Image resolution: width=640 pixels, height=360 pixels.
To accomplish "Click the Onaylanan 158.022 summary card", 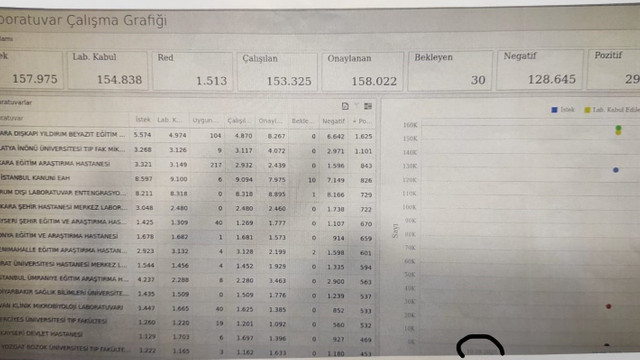I will pyautogui.click(x=362, y=71).
